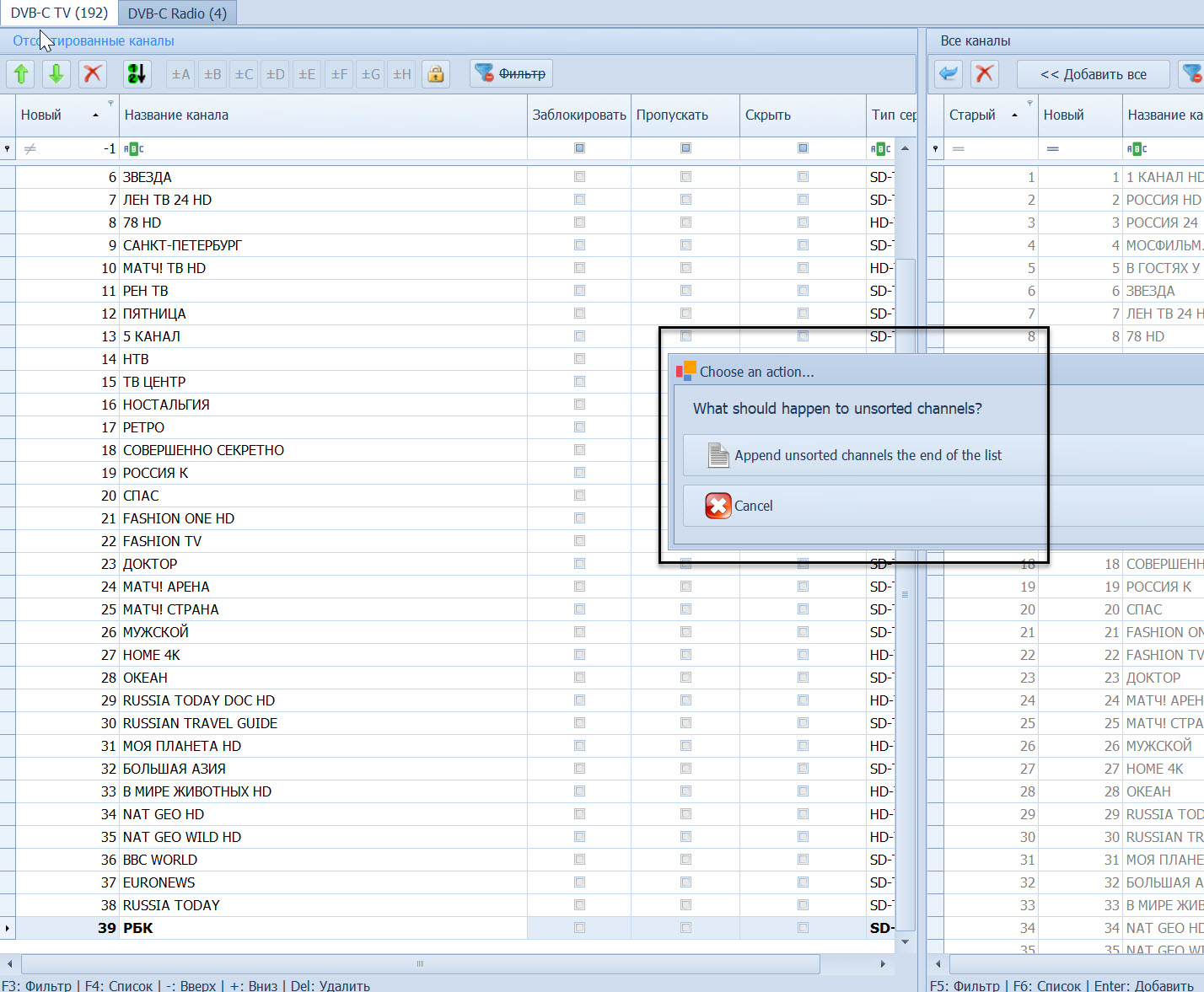The width and height of the screenshot is (1204, 992).
Task: Switch to the DVB-C Radio (4) tab
Action: (x=177, y=13)
